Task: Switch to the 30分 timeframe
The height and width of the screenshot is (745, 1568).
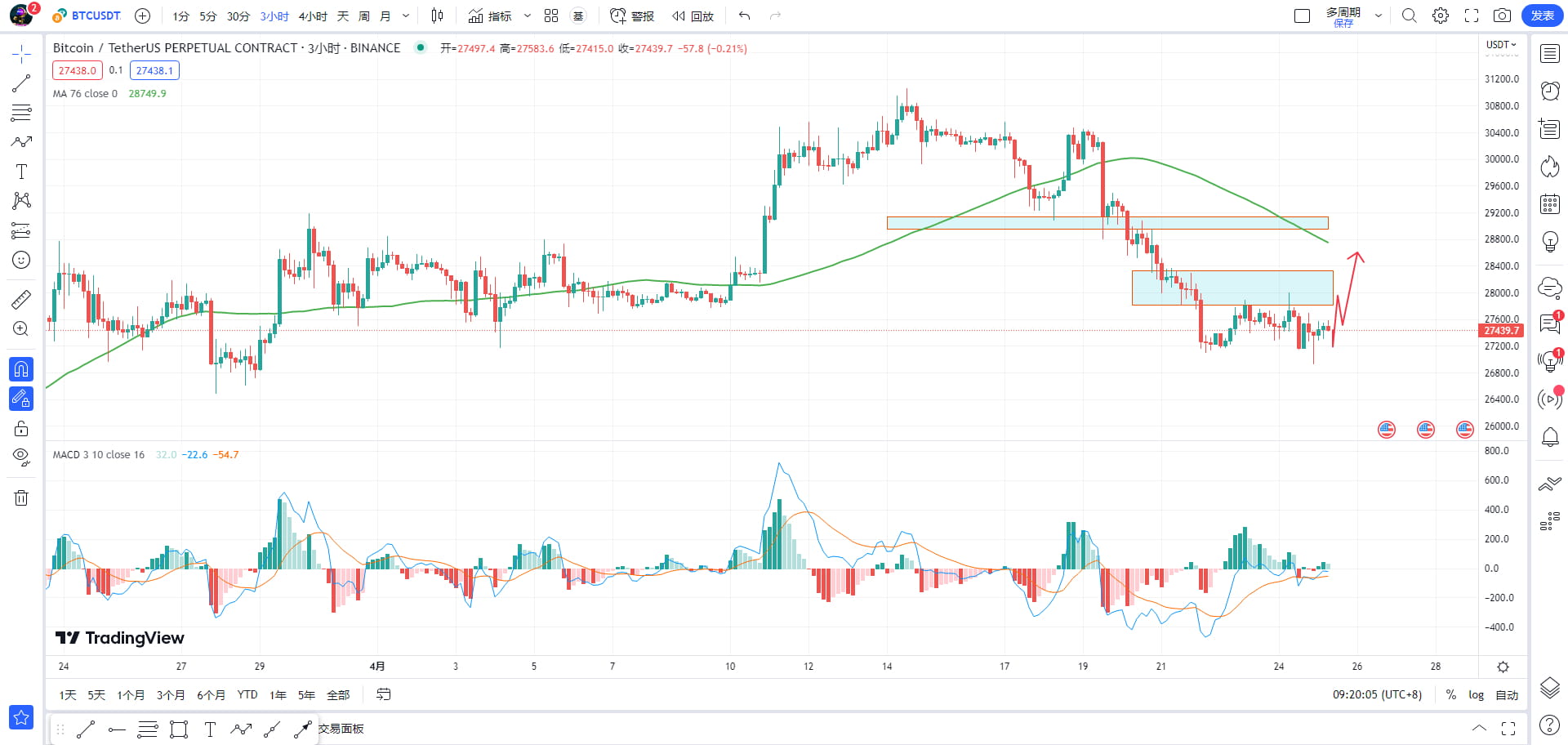Action: (238, 16)
